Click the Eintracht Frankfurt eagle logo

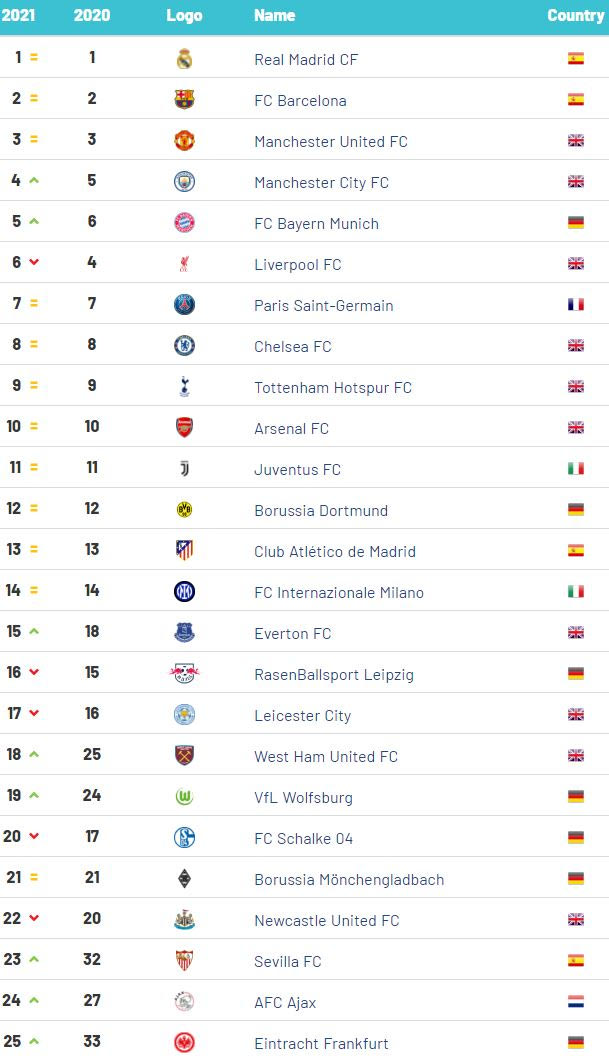click(184, 1043)
